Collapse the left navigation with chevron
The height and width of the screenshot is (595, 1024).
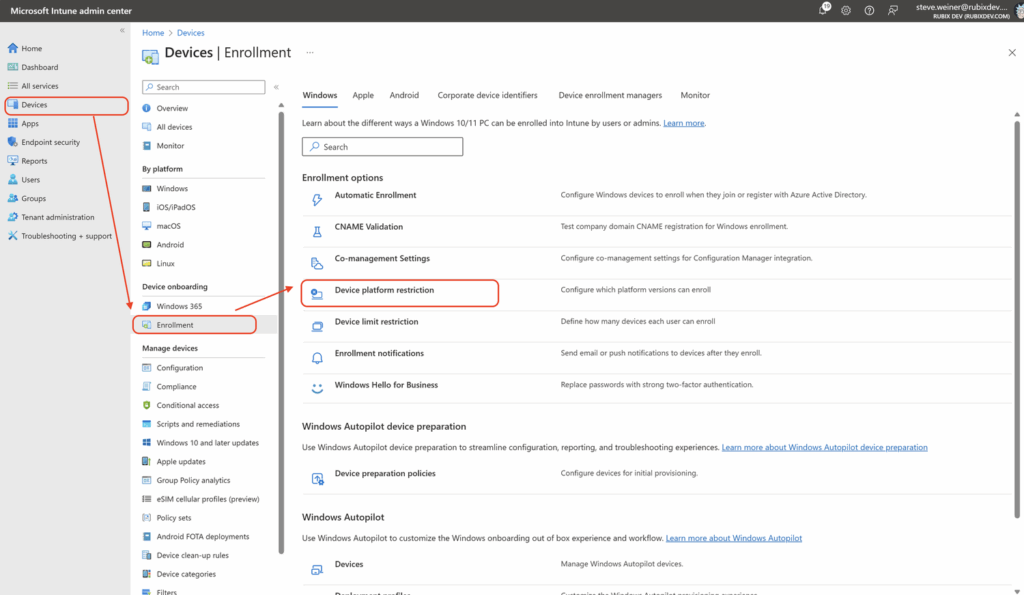tap(122, 30)
